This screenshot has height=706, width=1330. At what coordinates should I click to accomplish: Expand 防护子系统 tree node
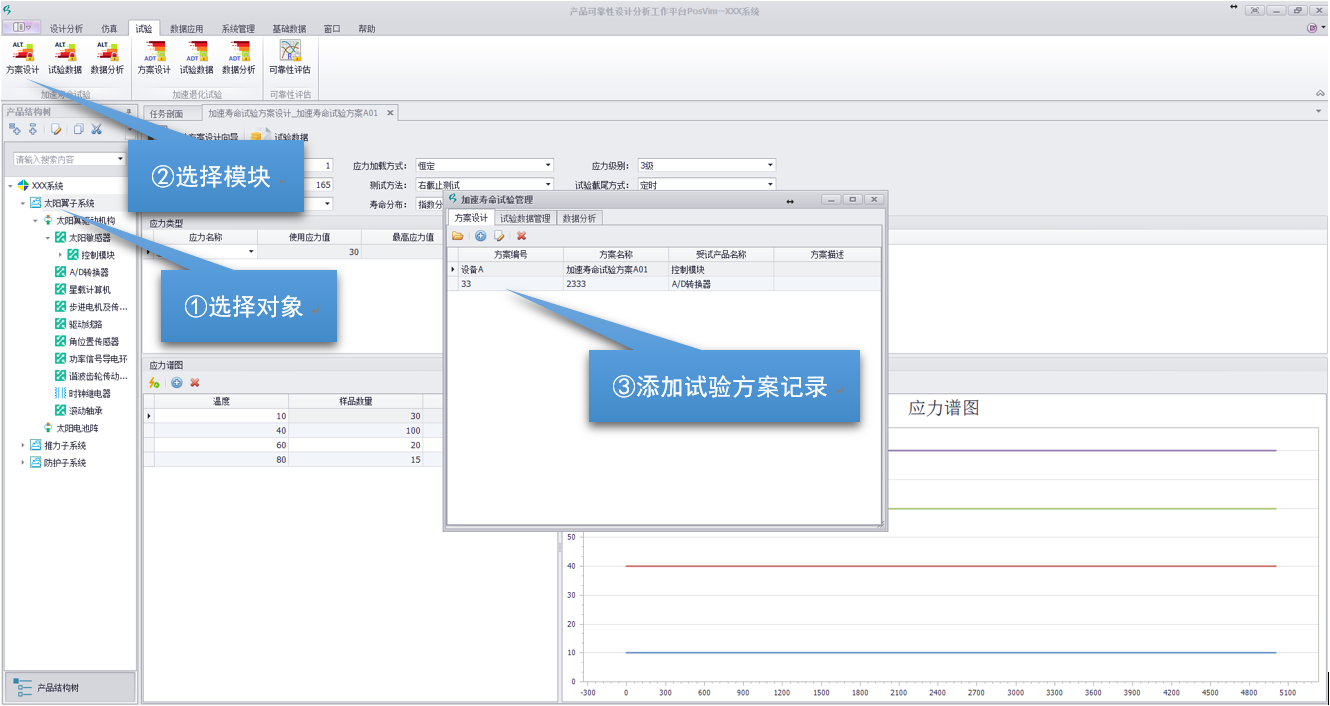(23, 463)
